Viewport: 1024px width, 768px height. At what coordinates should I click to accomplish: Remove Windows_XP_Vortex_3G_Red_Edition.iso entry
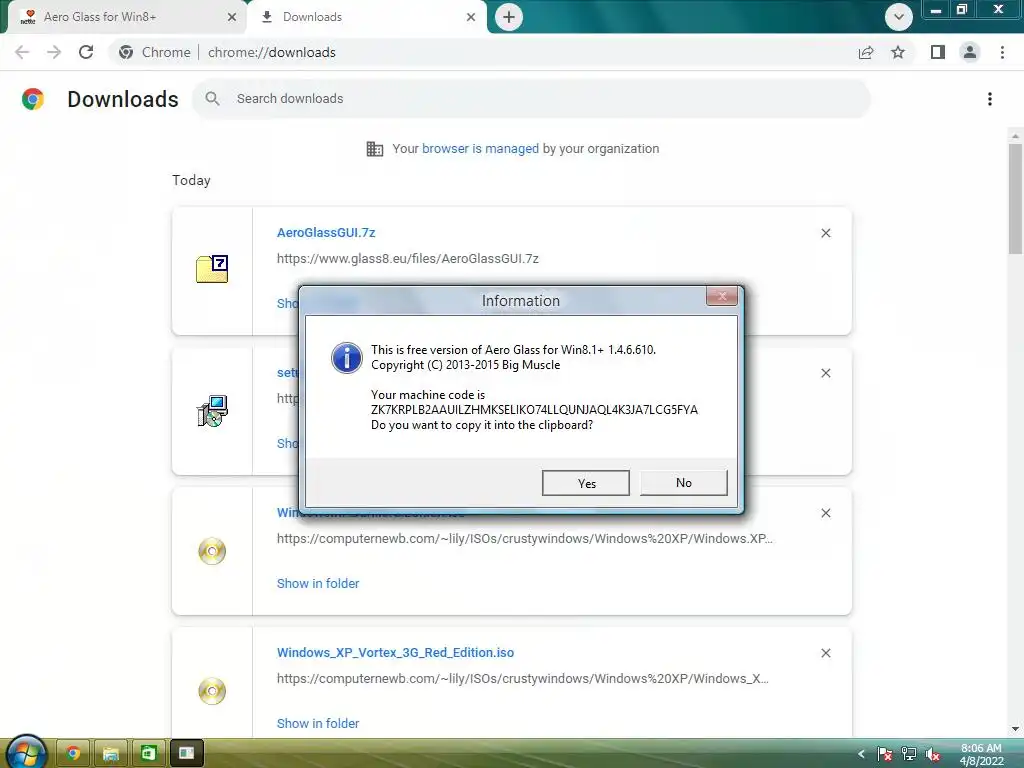(825, 653)
